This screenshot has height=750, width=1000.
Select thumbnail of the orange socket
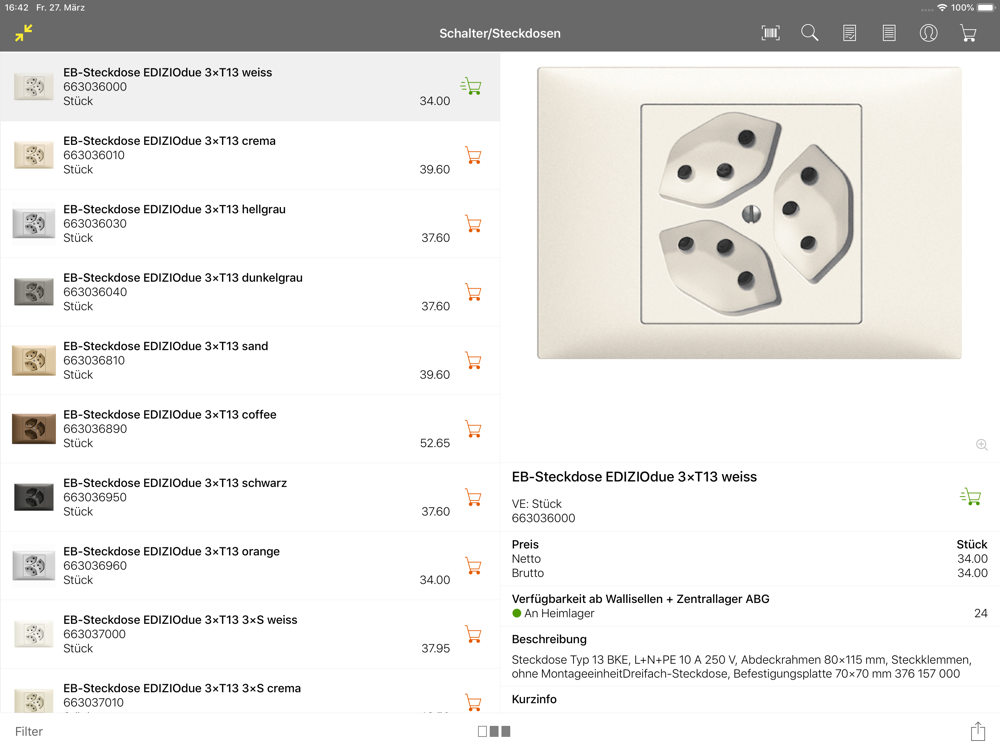point(34,565)
